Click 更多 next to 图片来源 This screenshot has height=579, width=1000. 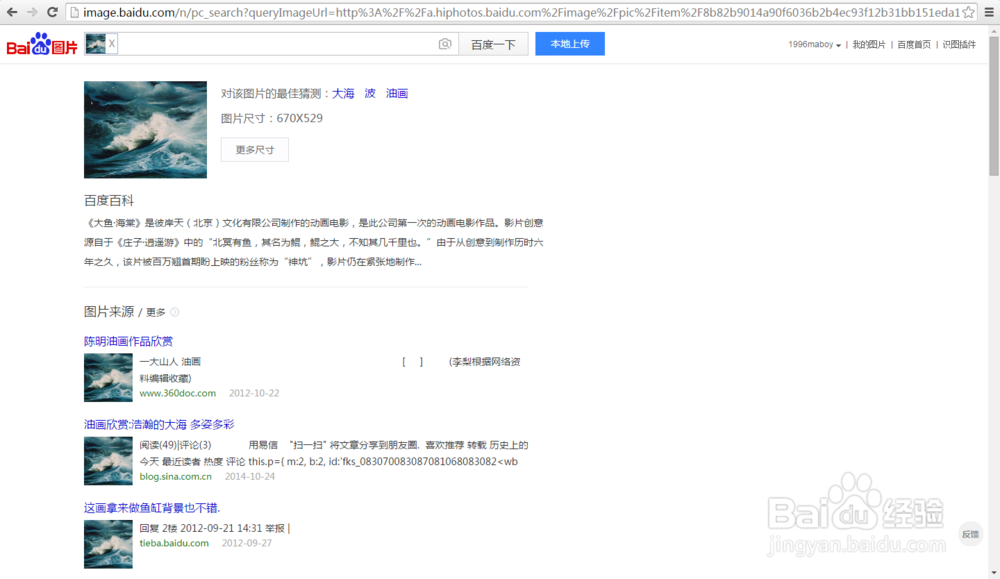pyautogui.click(x=156, y=312)
